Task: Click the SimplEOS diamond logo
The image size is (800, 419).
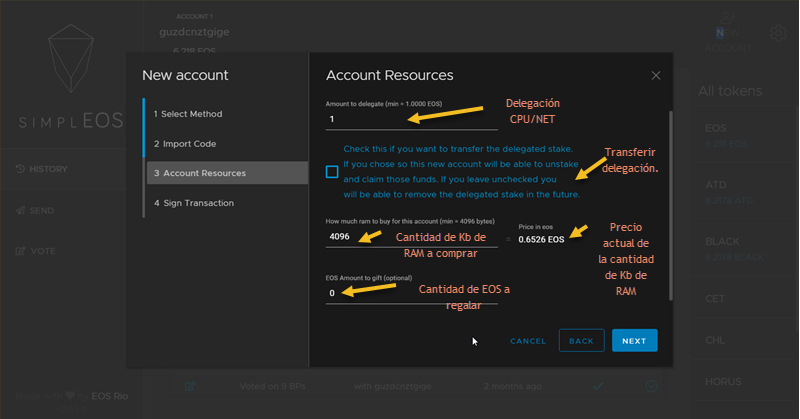Action: tap(71, 59)
